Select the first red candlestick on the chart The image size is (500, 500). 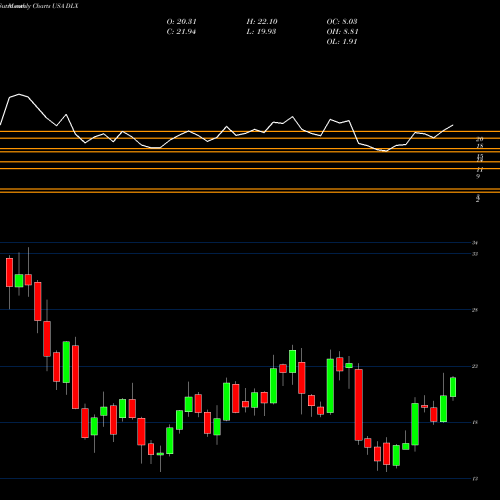pos(9,272)
